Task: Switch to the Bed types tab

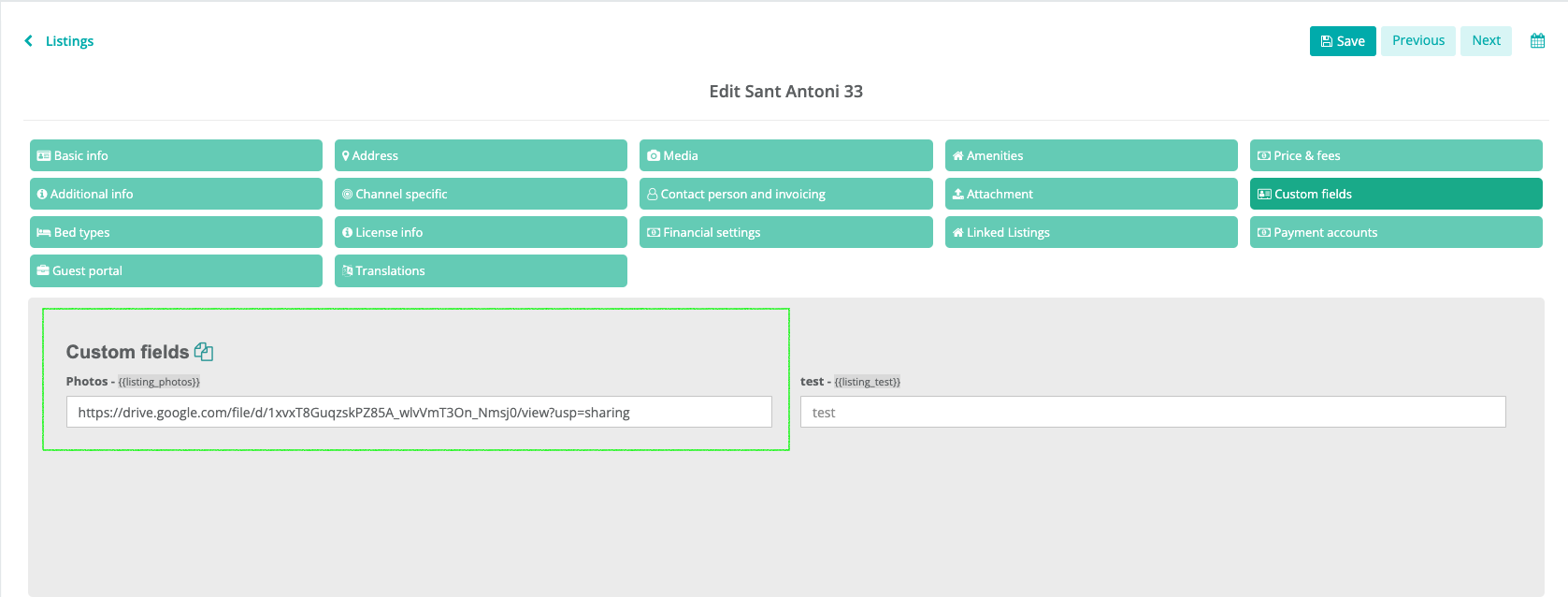Action: point(176,232)
